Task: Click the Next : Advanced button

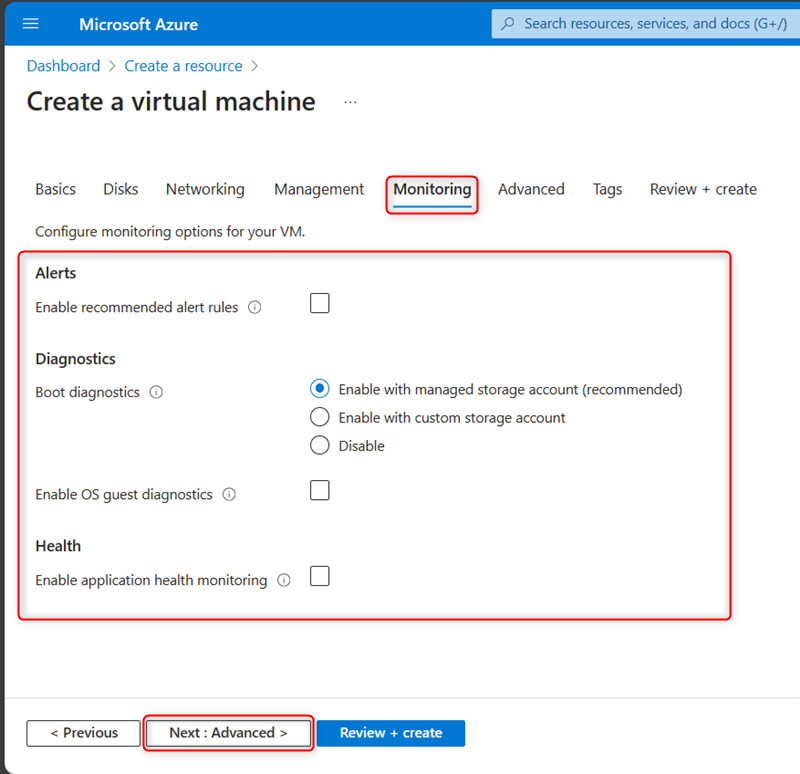Action: 227,733
